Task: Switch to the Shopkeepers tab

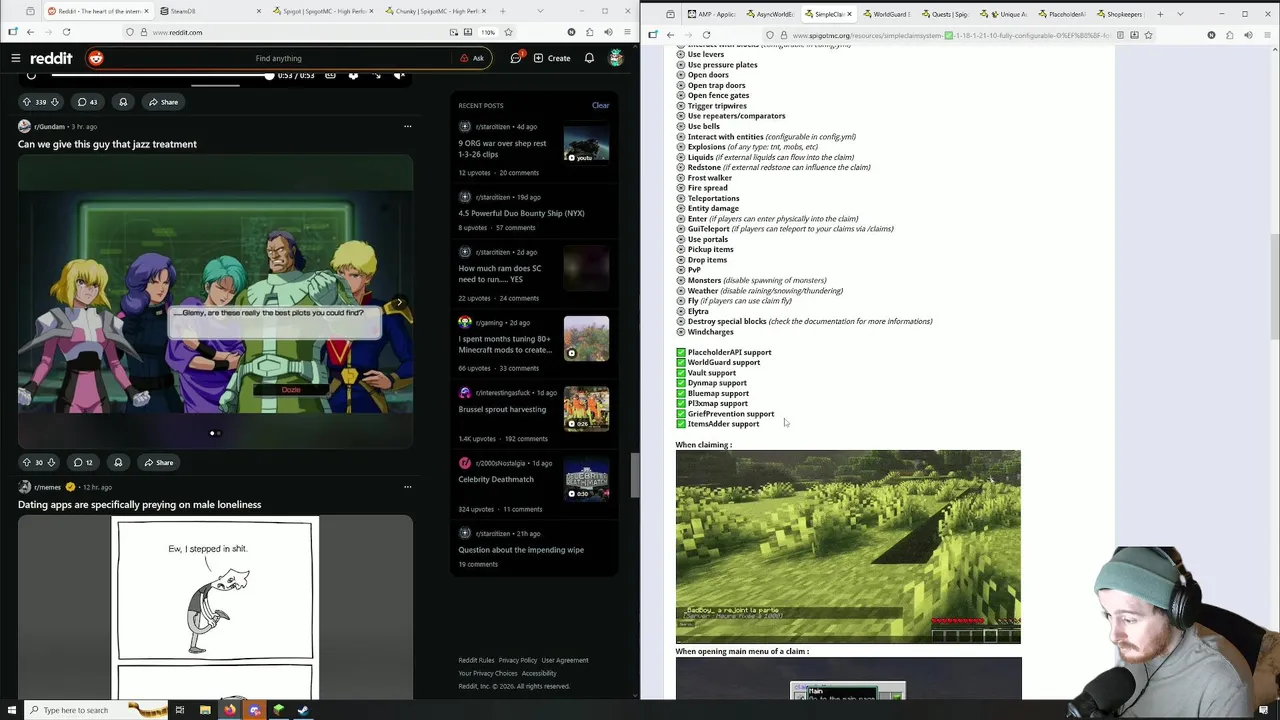Action: click(x=1121, y=14)
